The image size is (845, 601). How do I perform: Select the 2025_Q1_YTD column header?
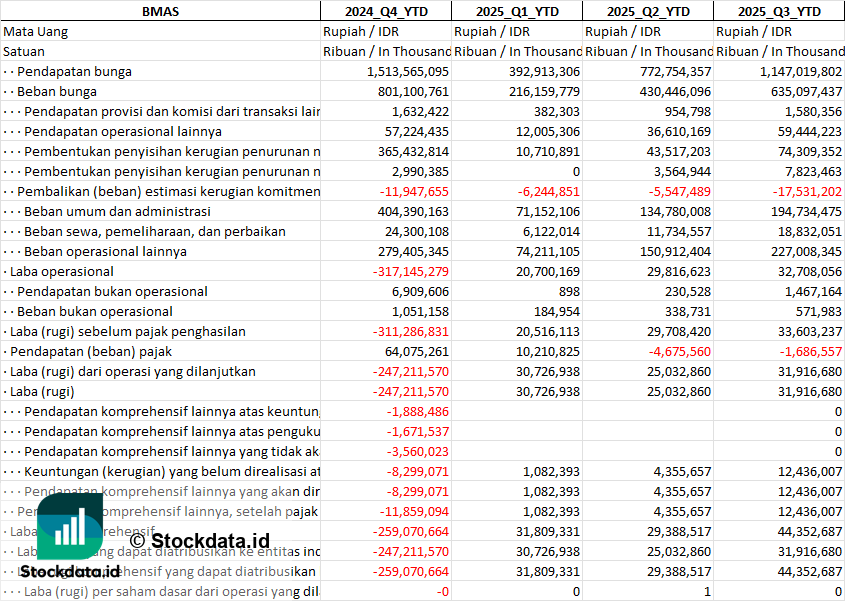(x=517, y=11)
